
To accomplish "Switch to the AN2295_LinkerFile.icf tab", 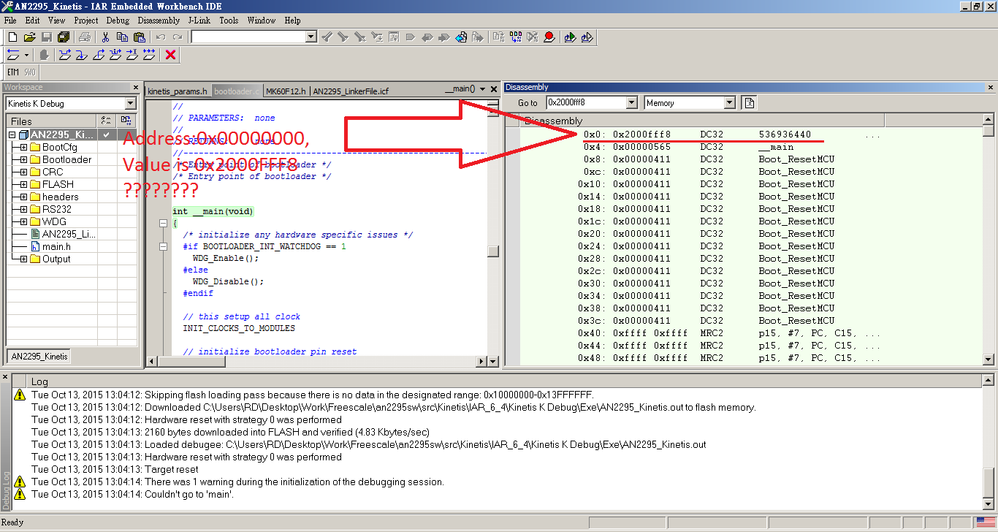I will tap(351, 91).
